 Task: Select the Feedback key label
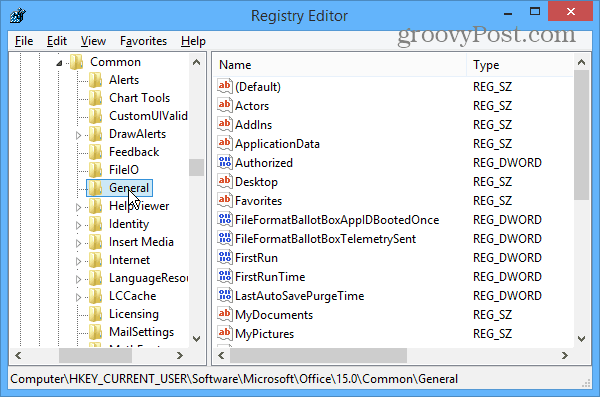pyautogui.click(x=134, y=152)
